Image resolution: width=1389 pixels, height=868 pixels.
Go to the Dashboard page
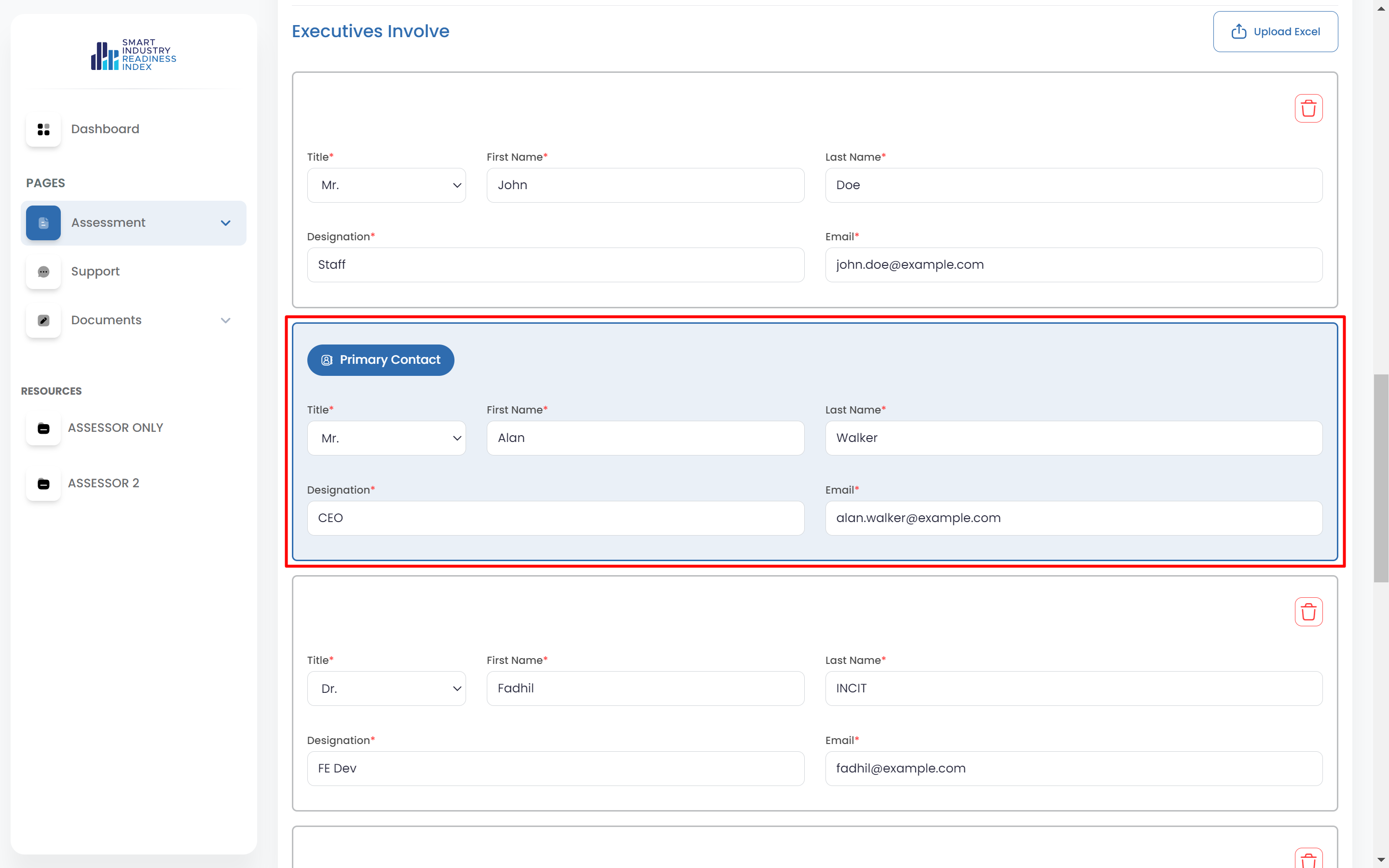pyautogui.click(x=105, y=129)
